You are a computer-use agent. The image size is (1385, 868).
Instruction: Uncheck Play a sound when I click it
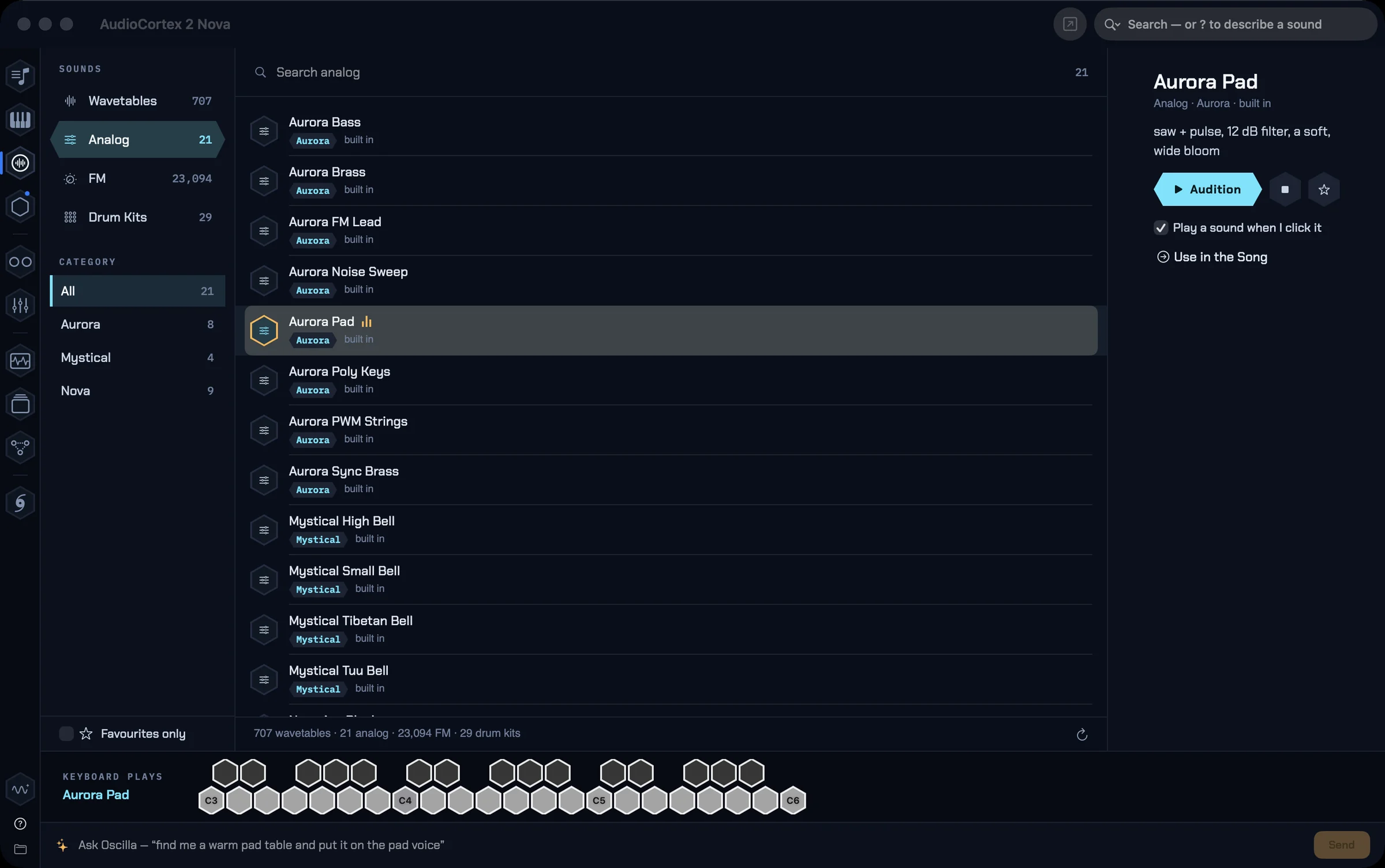[1161, 228]
